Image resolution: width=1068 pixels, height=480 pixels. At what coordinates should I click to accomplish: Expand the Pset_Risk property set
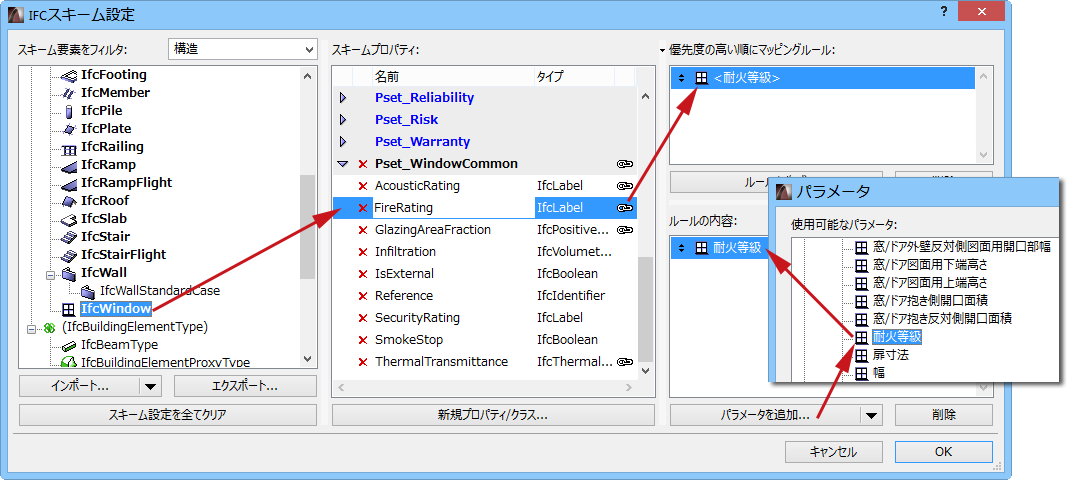pyautogui.click(x=343, y=120)
